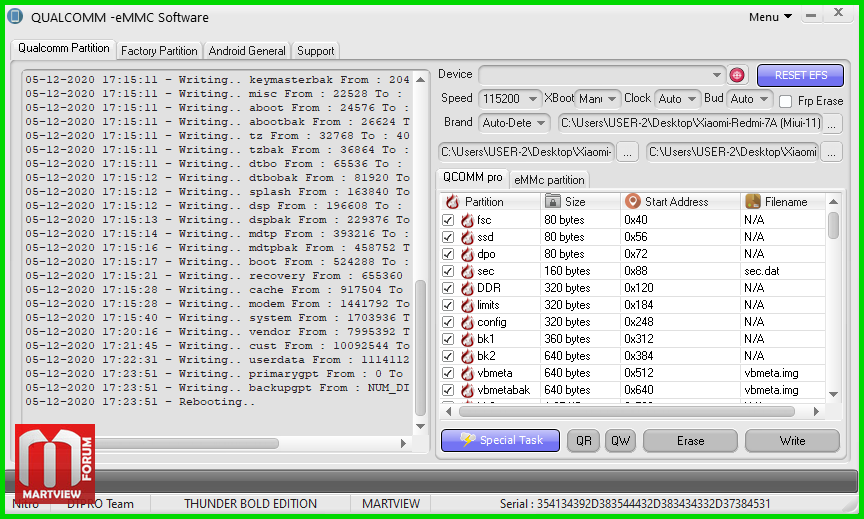Viewport: 864px width, 519px height.
Task: Switch to Factory Partition tab
Action: tap(159, 51)
